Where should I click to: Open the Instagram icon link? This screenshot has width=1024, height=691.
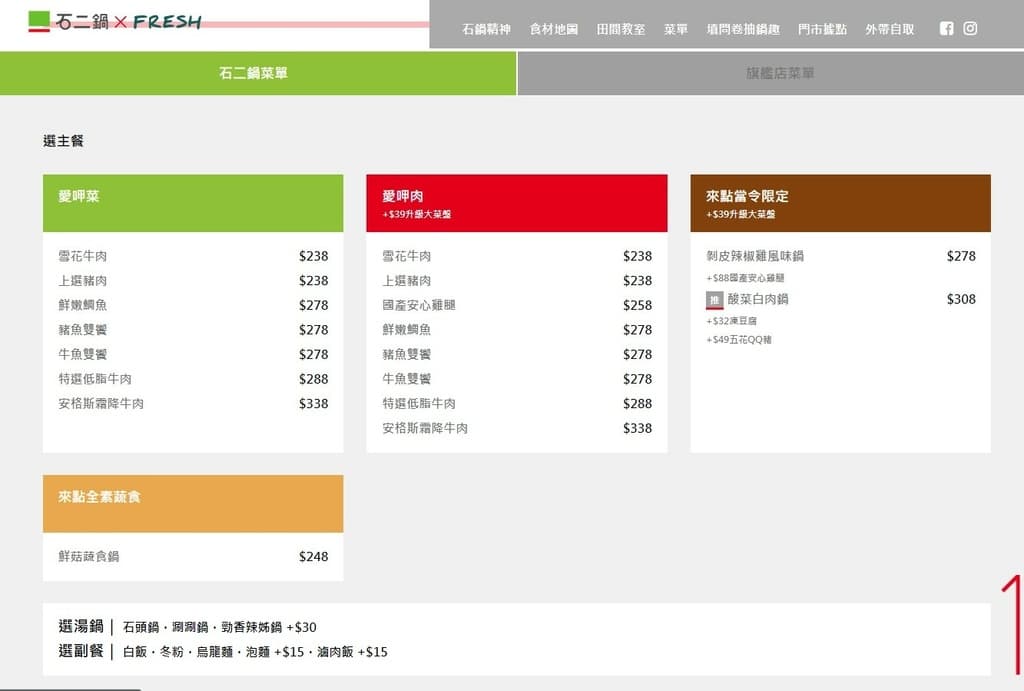(x=970, y=29)
